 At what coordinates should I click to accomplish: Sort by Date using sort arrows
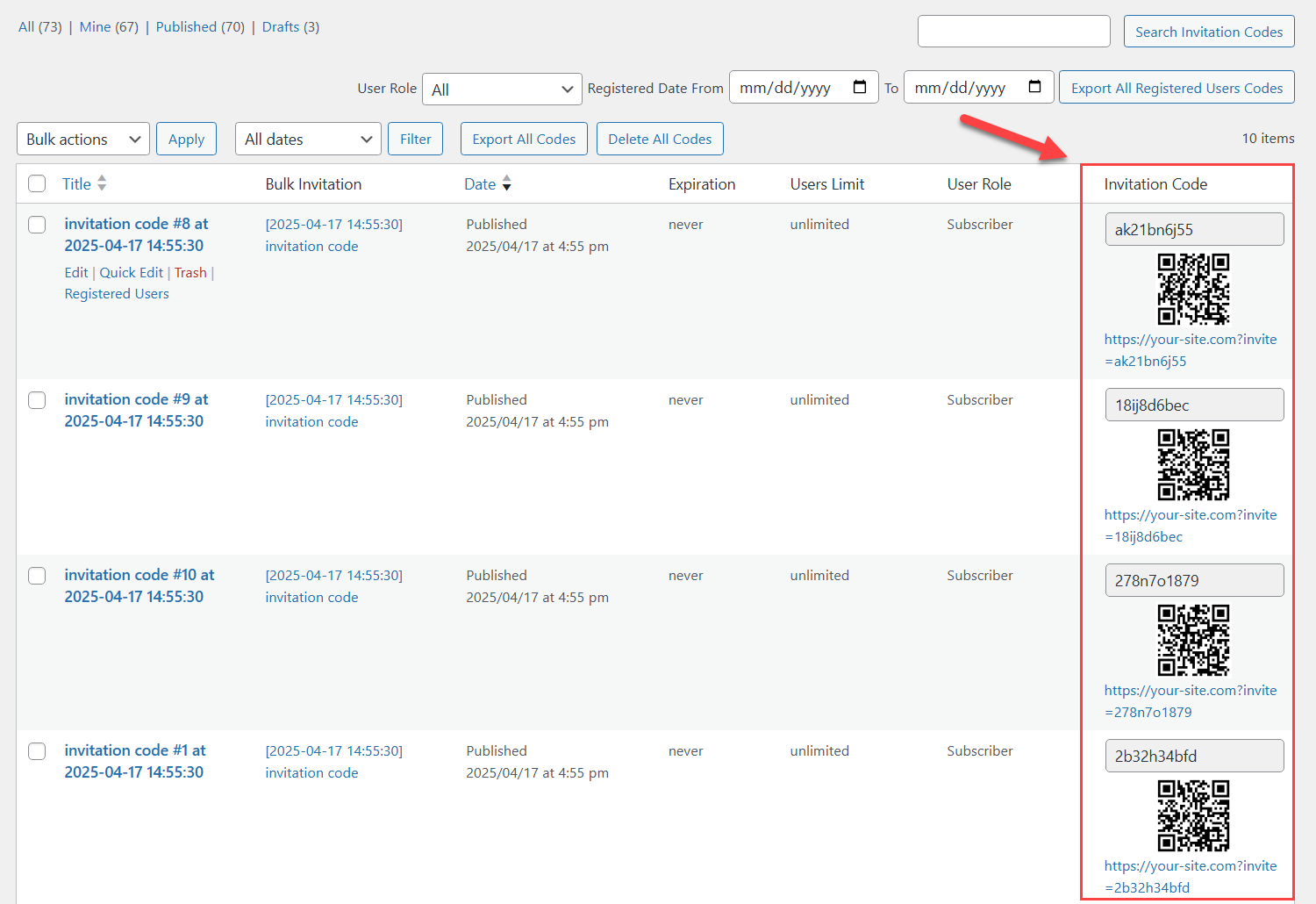pyautogui.click(x=506, y=183)
